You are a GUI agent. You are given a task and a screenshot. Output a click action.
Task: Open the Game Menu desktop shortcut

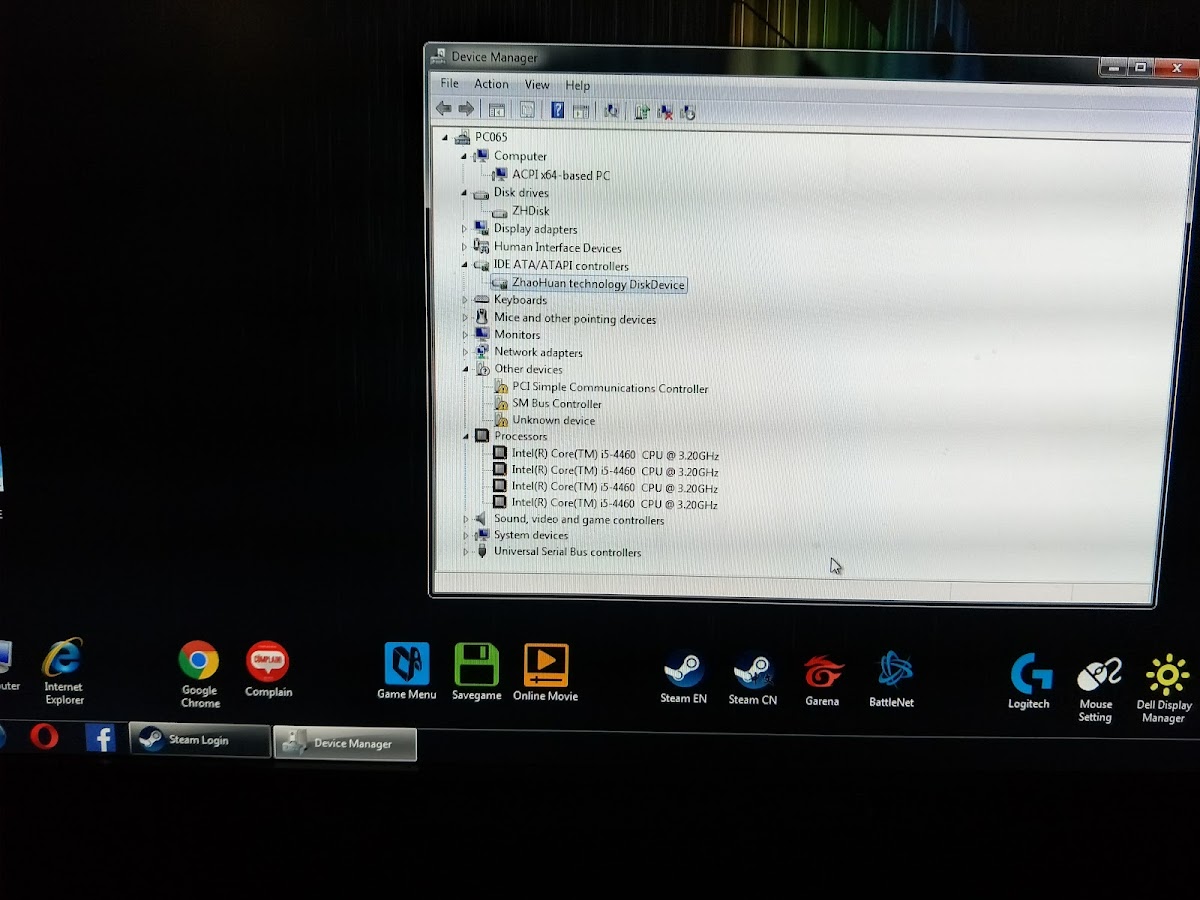pyautogui.click(x=406, y=671)
